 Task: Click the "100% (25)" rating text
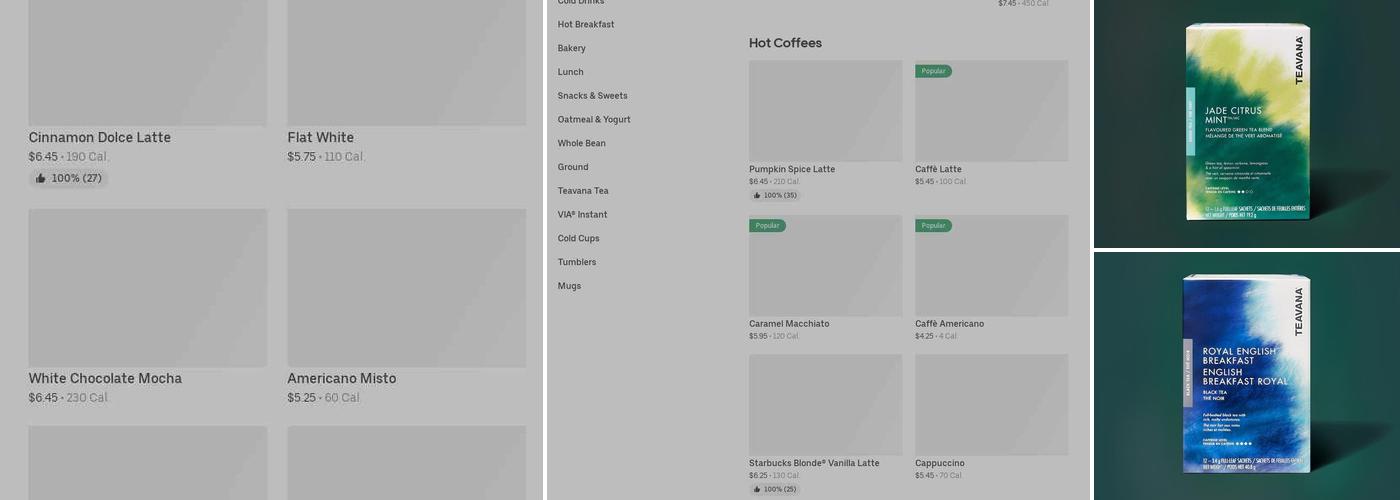click(780, 489)
